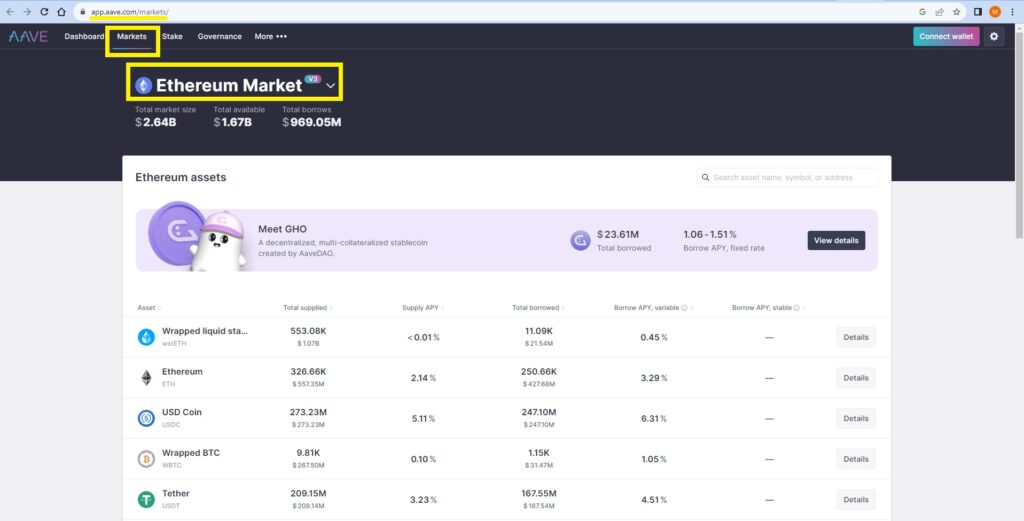The height and width of the screenshot is (521, 1024).
Task: Click the GHO token icon near Total borrowed
Action: (x=580, y=240)
